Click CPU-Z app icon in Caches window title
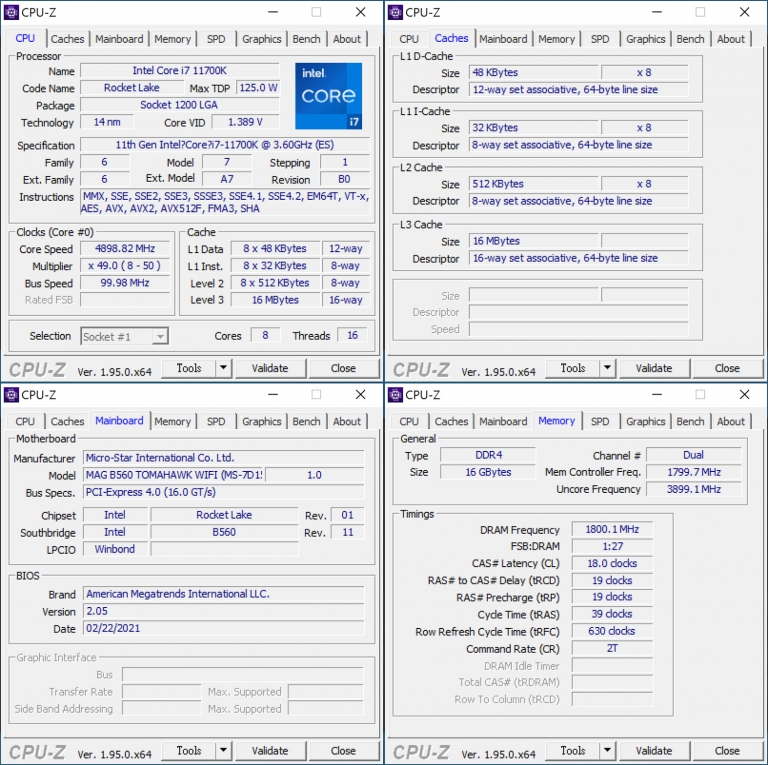This screenshot has height=765, width=768. coord(395,12)
